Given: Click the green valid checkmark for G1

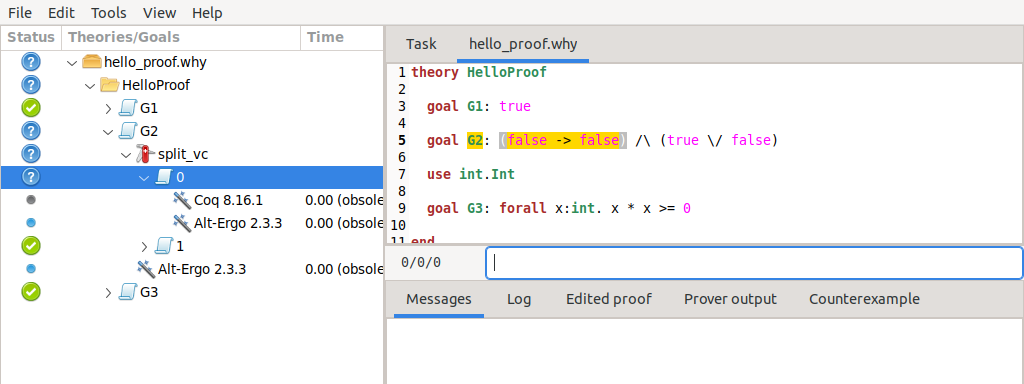Looking at the screenshot, I should coord(31,108).
